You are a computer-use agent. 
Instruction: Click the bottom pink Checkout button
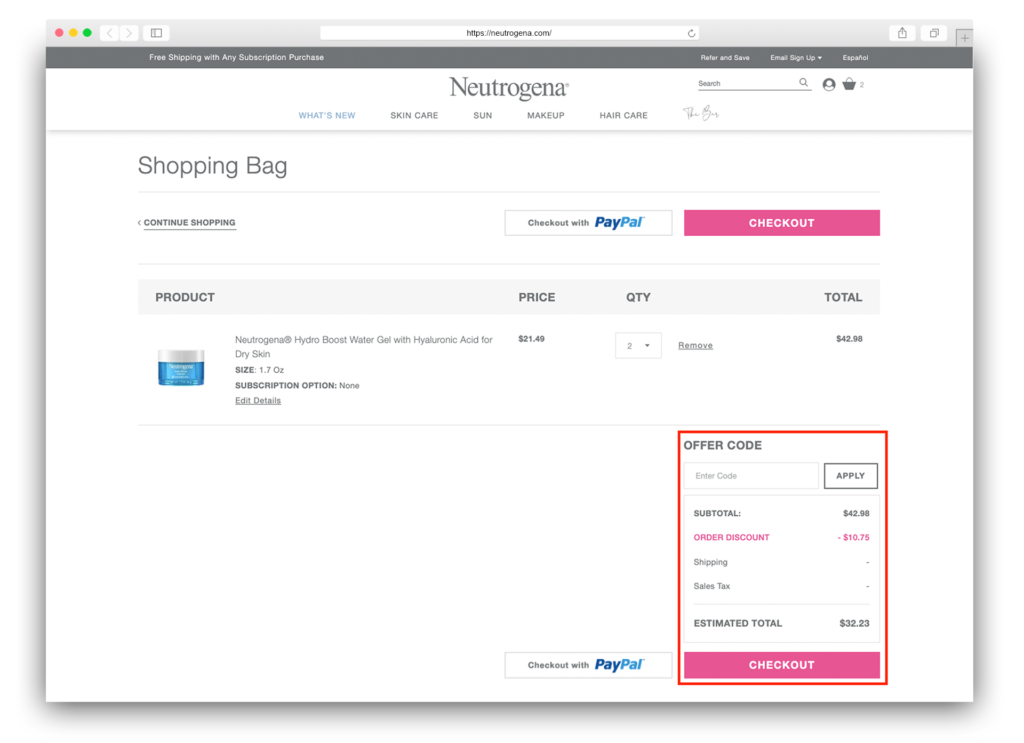point(782,665)
